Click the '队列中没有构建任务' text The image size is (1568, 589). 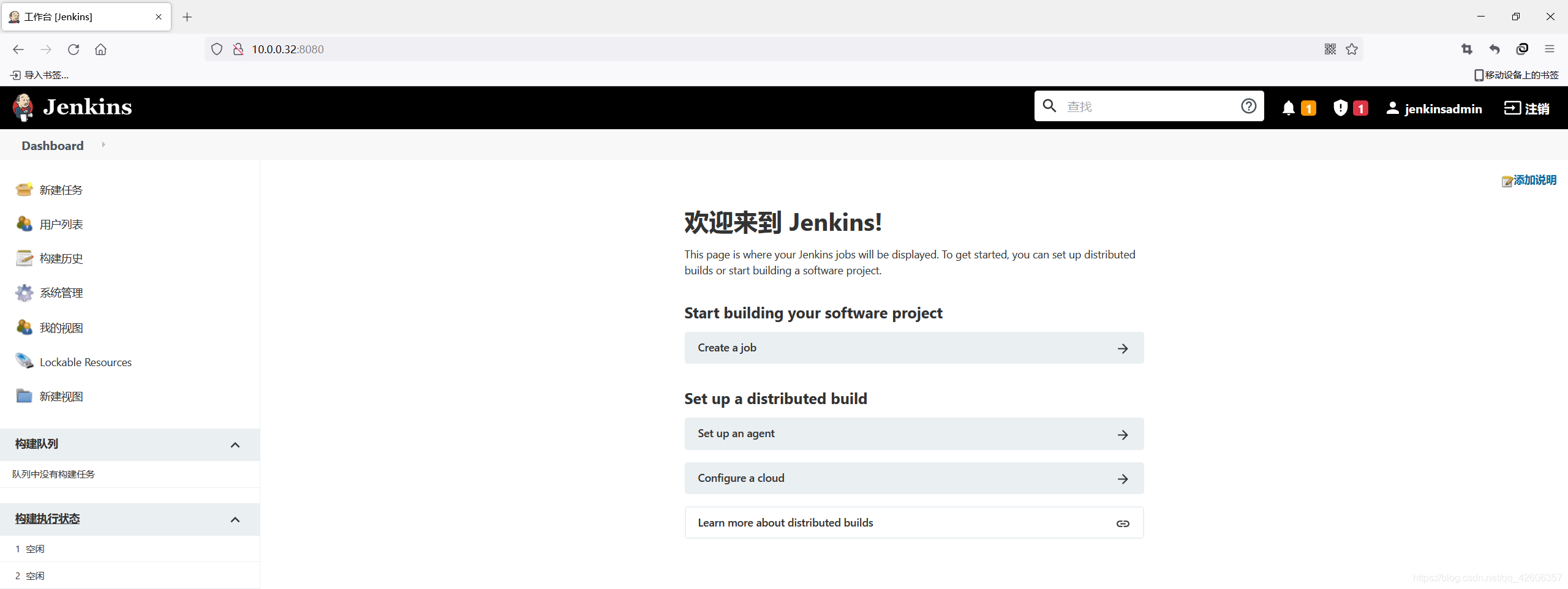pos(53,475)
